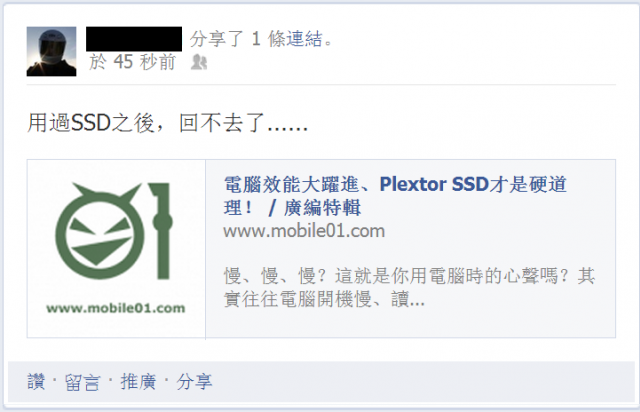This screenshot has width=640, height=412.
Task: Click the 分享了 1 條連結 story text
Action: click(x=261, y=39)
